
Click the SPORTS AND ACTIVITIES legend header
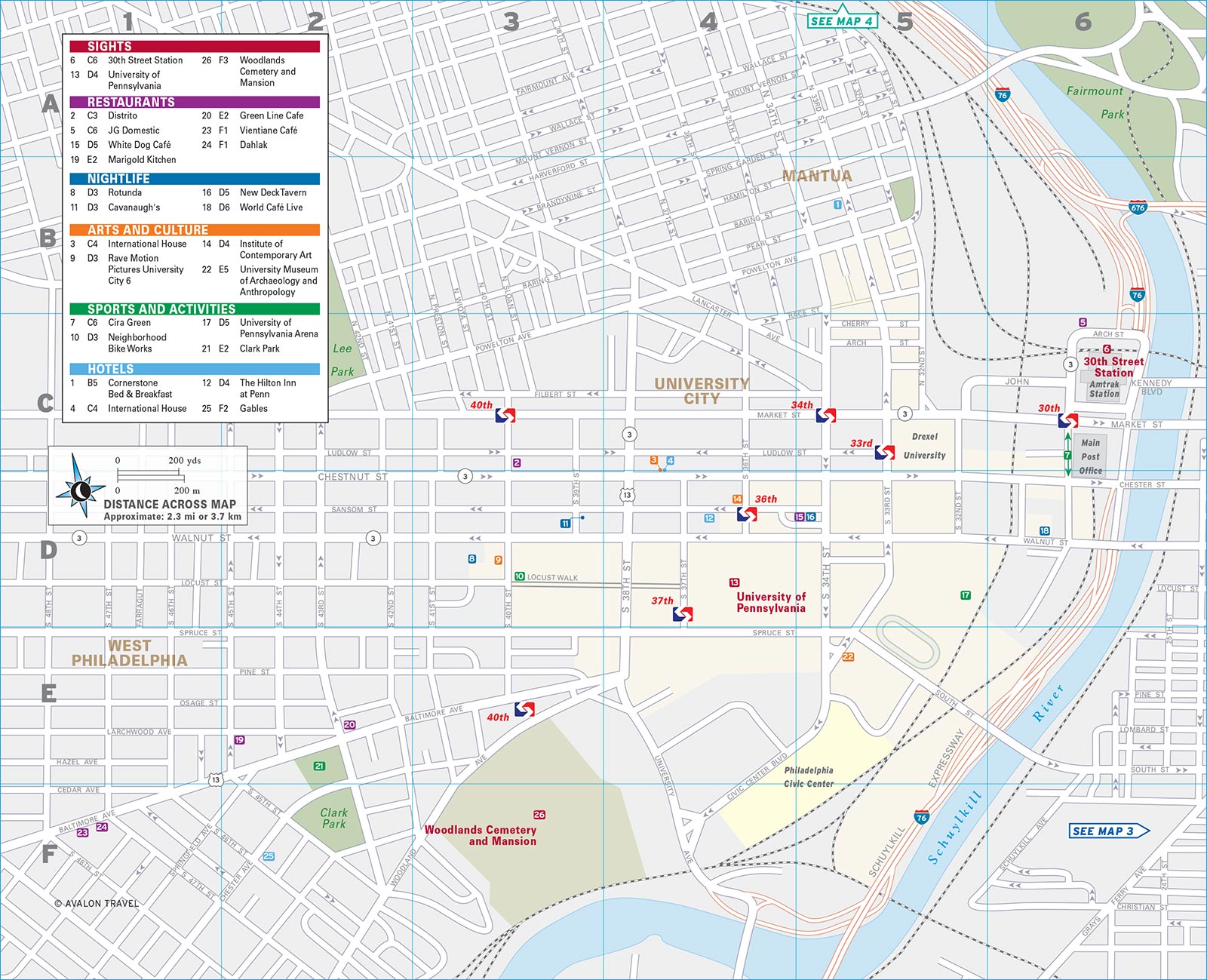tap(195, 309)
